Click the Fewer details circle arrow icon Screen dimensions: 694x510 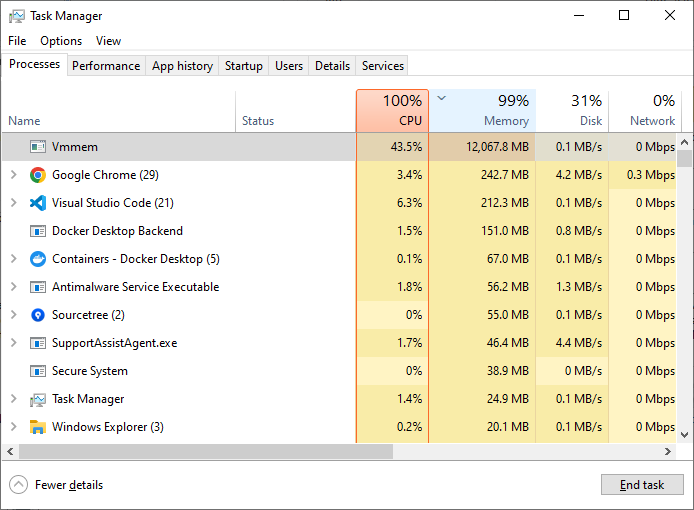tap(18, 485)
